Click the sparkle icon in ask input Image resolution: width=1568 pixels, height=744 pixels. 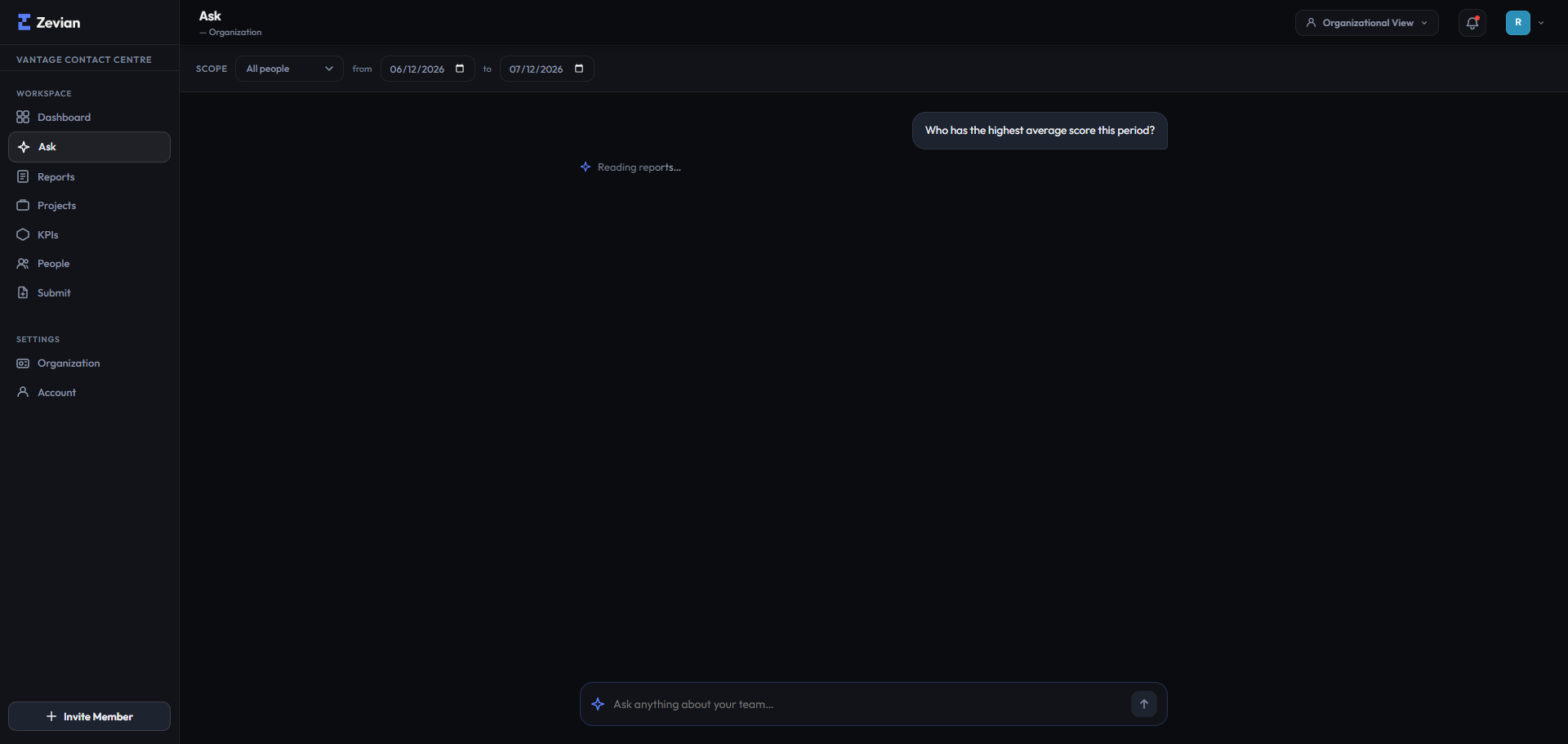598,704
